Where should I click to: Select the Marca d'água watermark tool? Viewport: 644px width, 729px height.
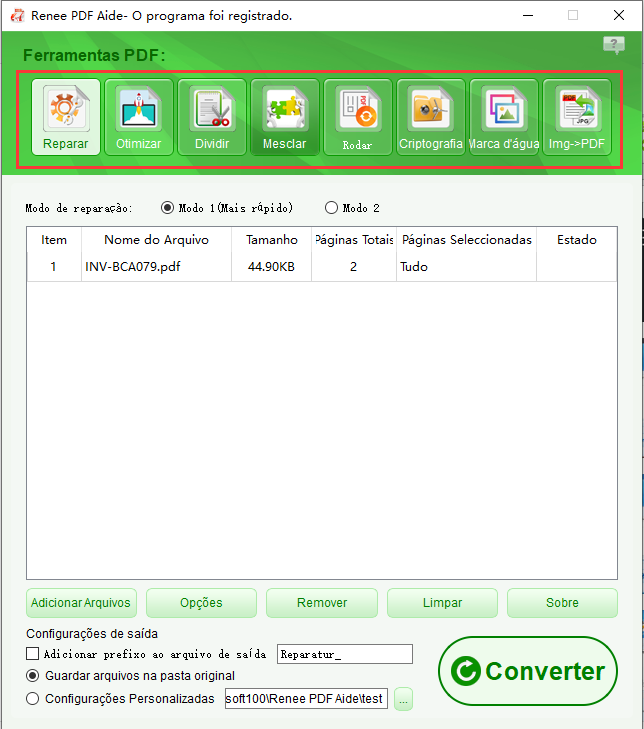(x=504, y=117)
